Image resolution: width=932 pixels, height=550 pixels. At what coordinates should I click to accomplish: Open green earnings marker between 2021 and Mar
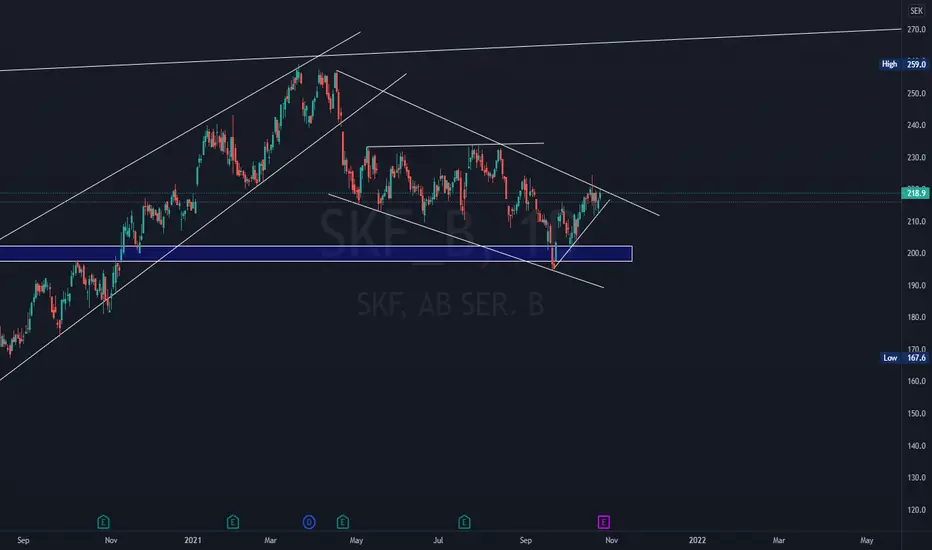click(232, 522)
